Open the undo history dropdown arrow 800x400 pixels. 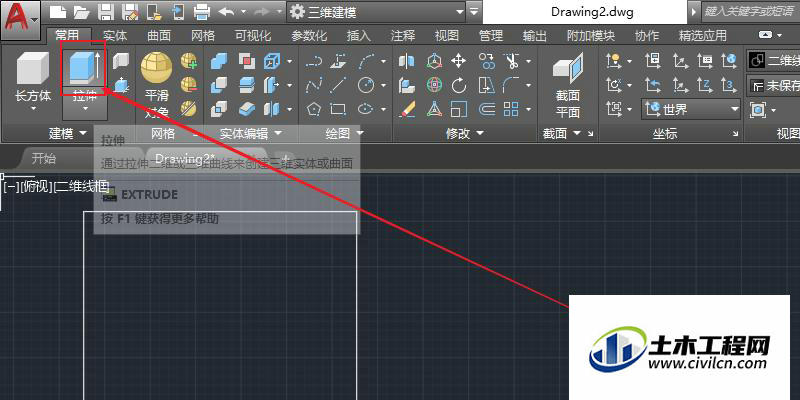(243, 12)
